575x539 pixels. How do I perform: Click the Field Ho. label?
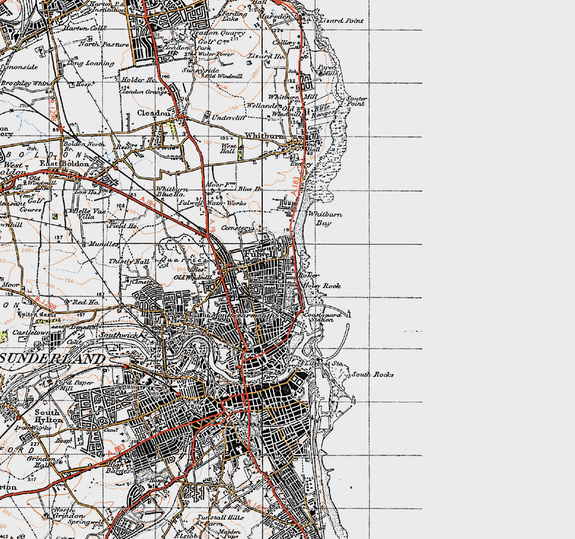(x=124, y=226)
